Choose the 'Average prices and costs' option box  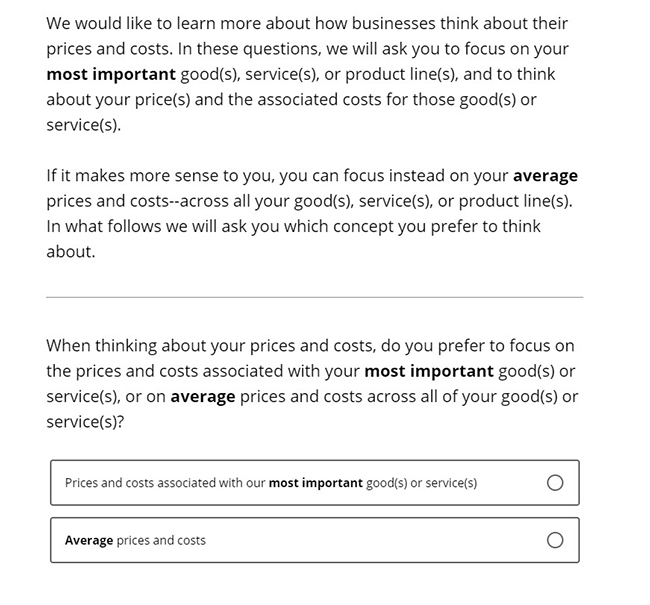[x=315, y=540]
